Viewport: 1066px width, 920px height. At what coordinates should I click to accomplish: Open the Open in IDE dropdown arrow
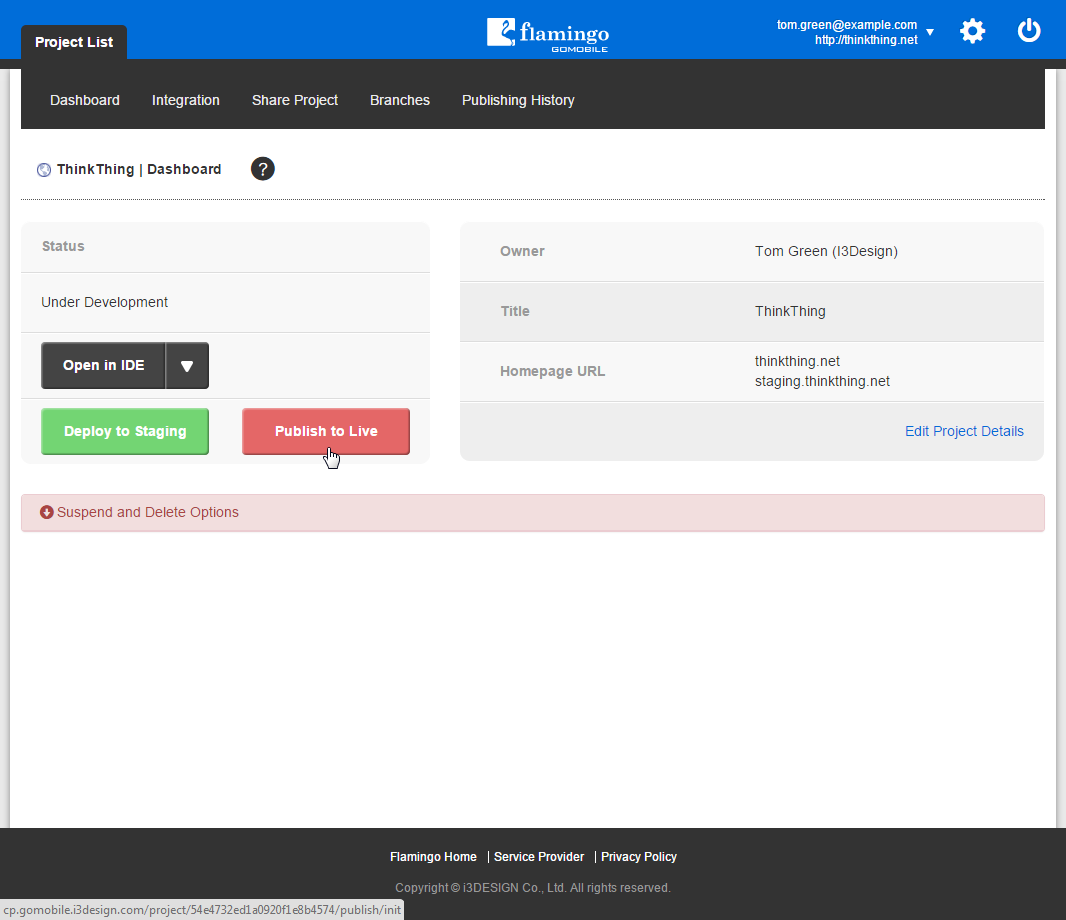point(187,366)
